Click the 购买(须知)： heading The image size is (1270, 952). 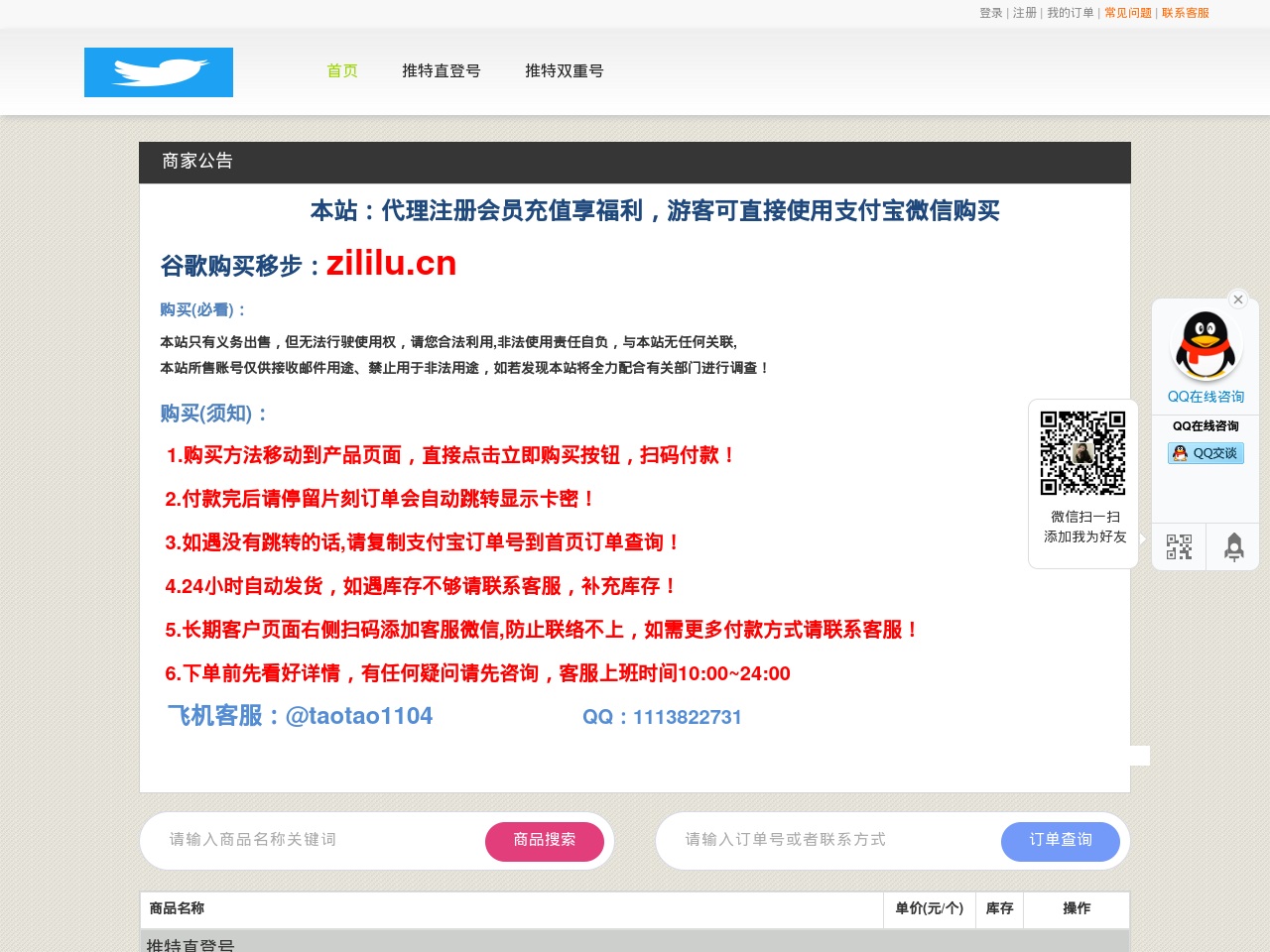pos(214,414)
